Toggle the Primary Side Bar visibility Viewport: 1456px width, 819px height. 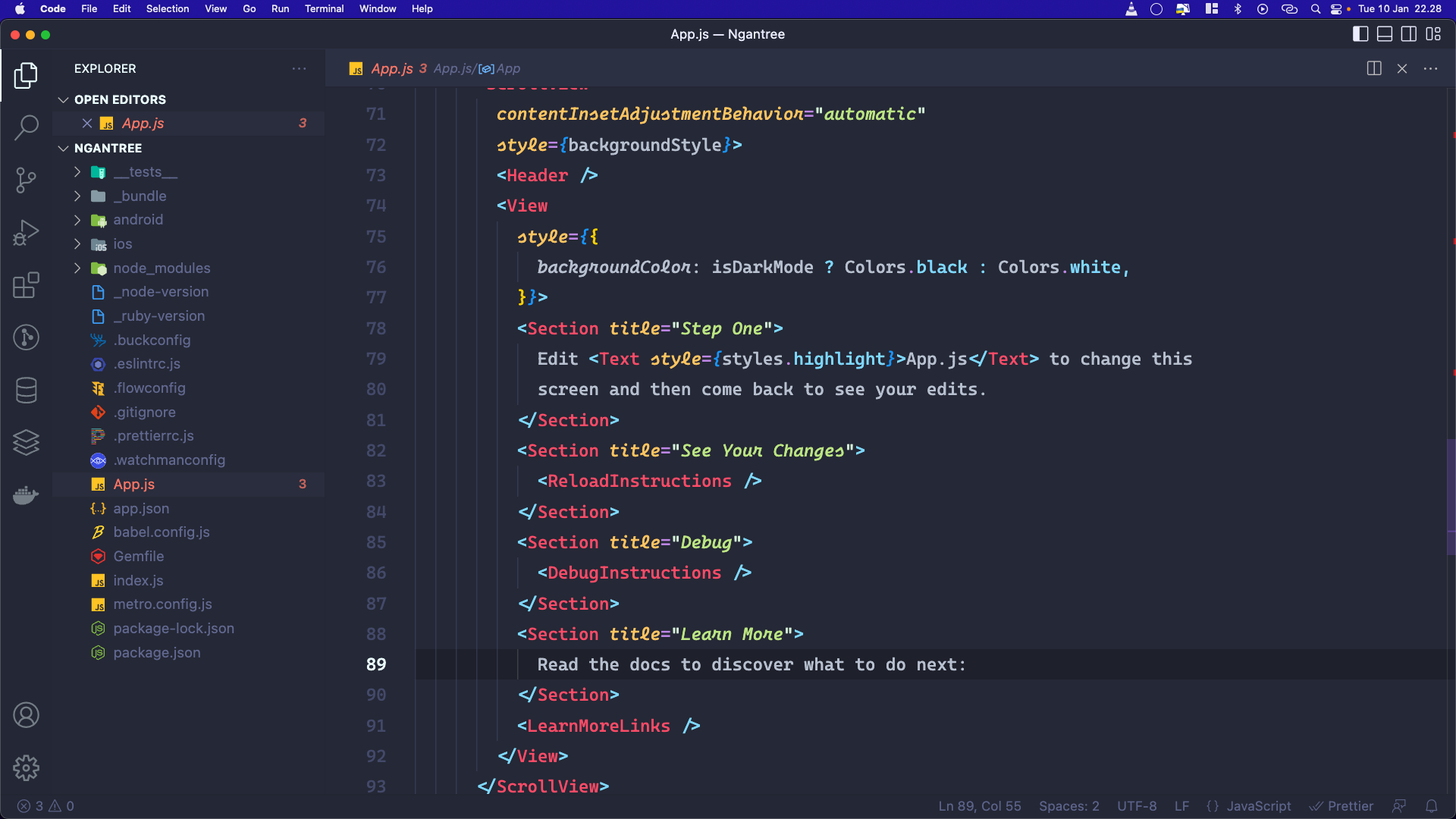click(x=1361, y=34)
